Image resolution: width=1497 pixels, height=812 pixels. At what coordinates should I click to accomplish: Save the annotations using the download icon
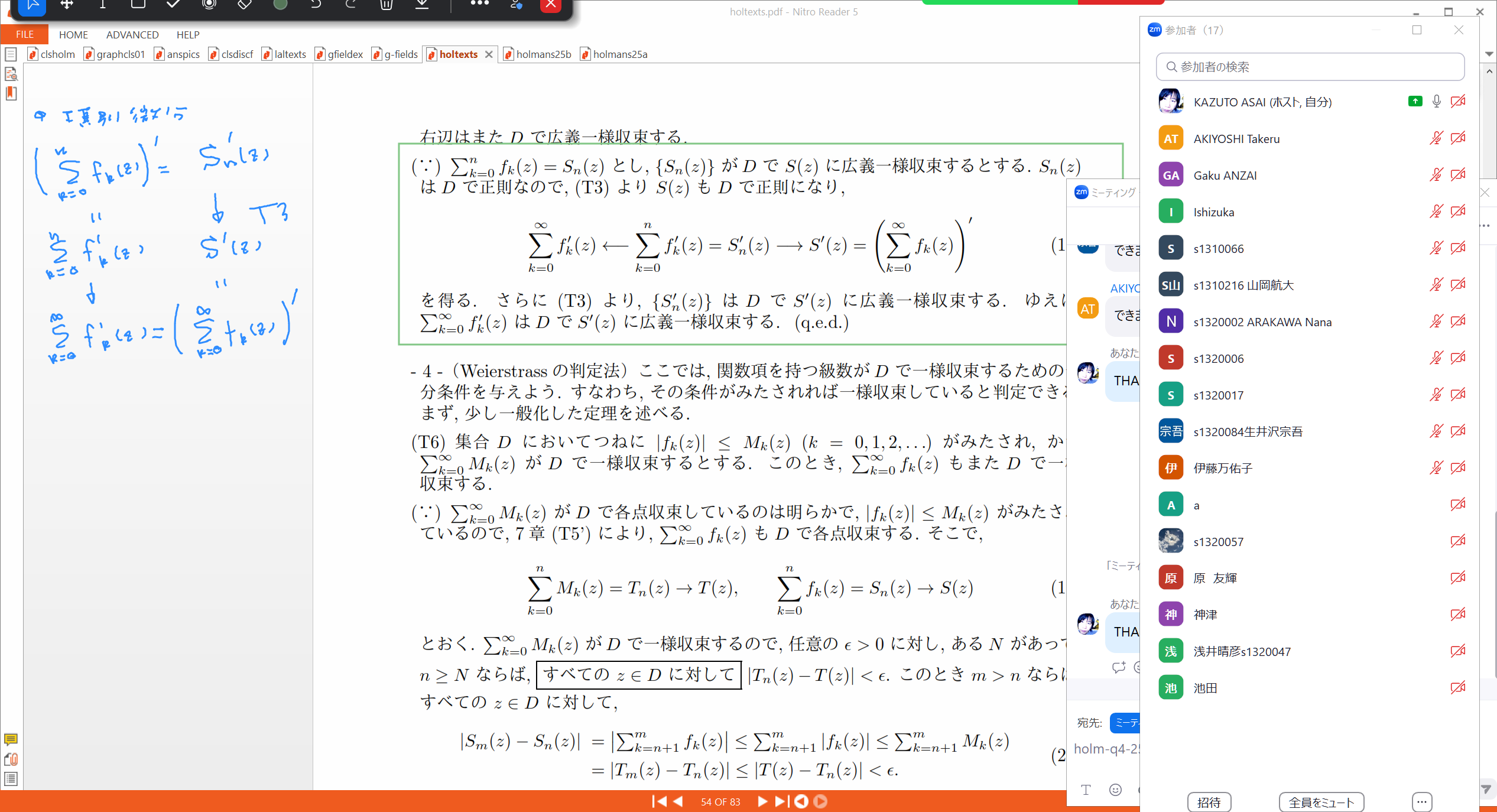click(x=421, y=5)
